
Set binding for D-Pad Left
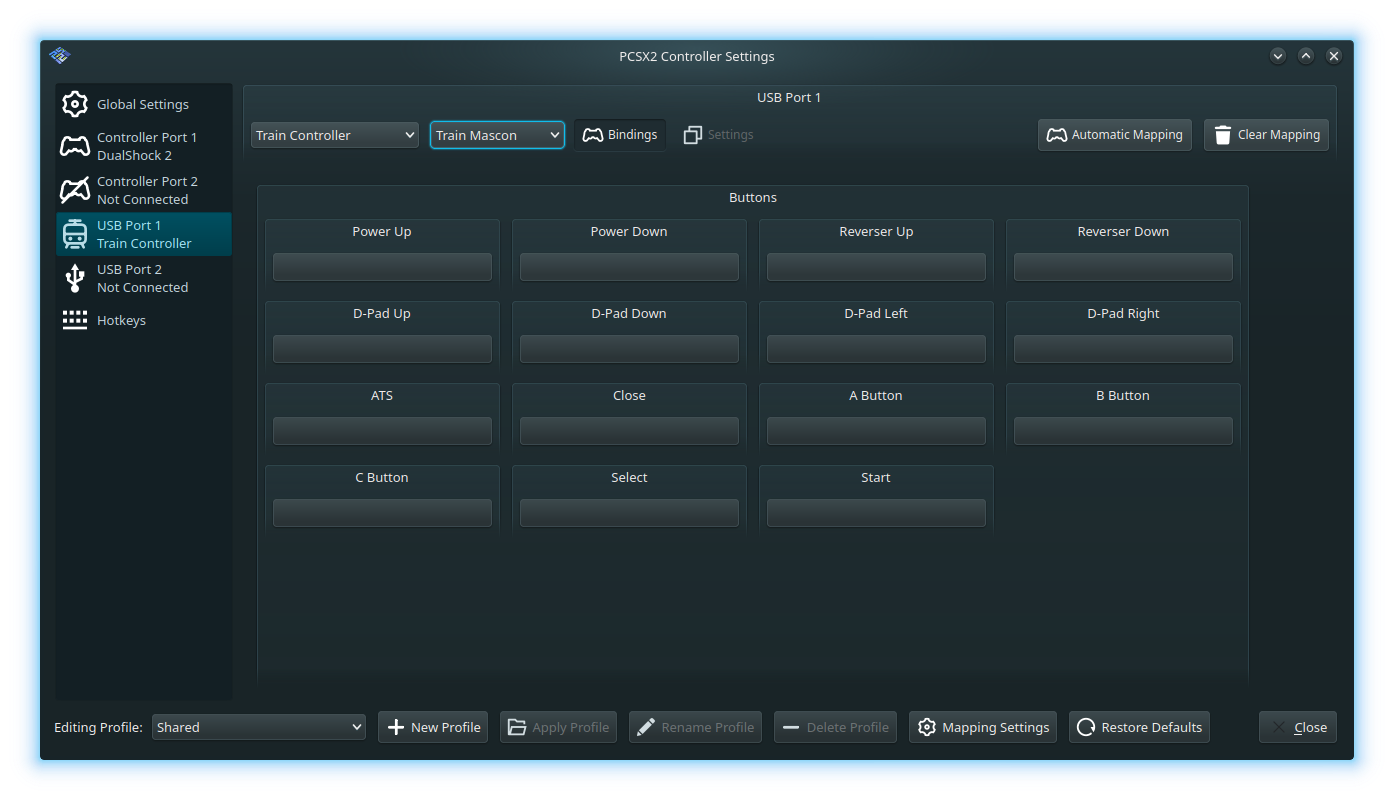coord(876,349)
